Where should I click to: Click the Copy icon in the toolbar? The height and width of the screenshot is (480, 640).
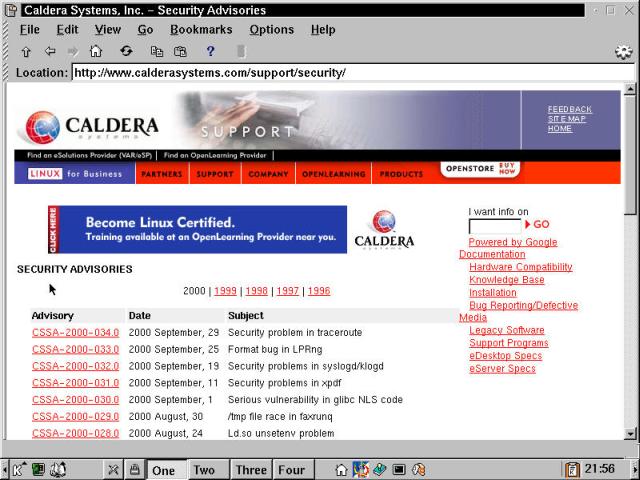click(x=157, y=51)
